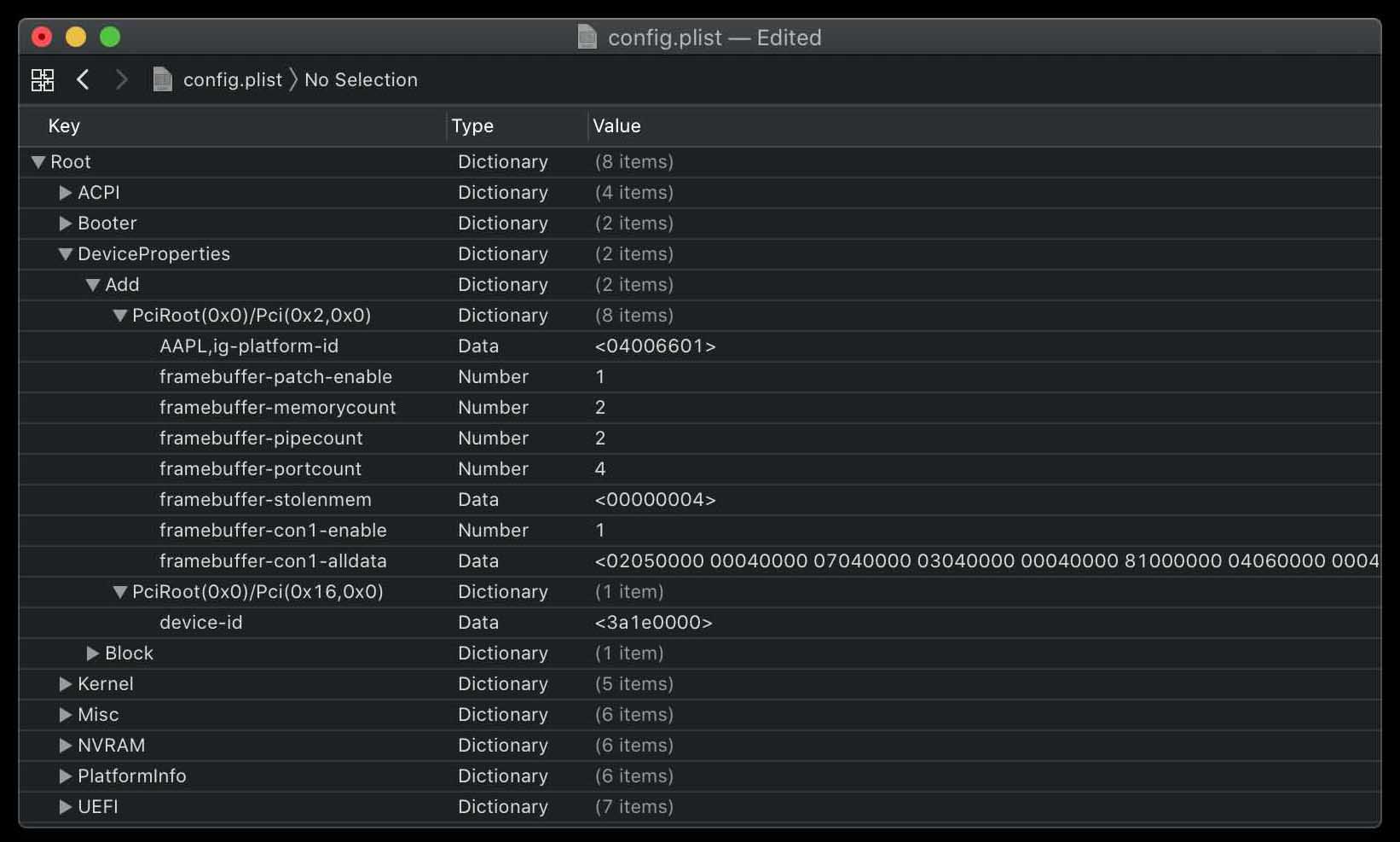The width and height of the screenshot is (1400, 842).
Task: Click the config.plist file icon in breadcrumb
Action: (162, 79)
